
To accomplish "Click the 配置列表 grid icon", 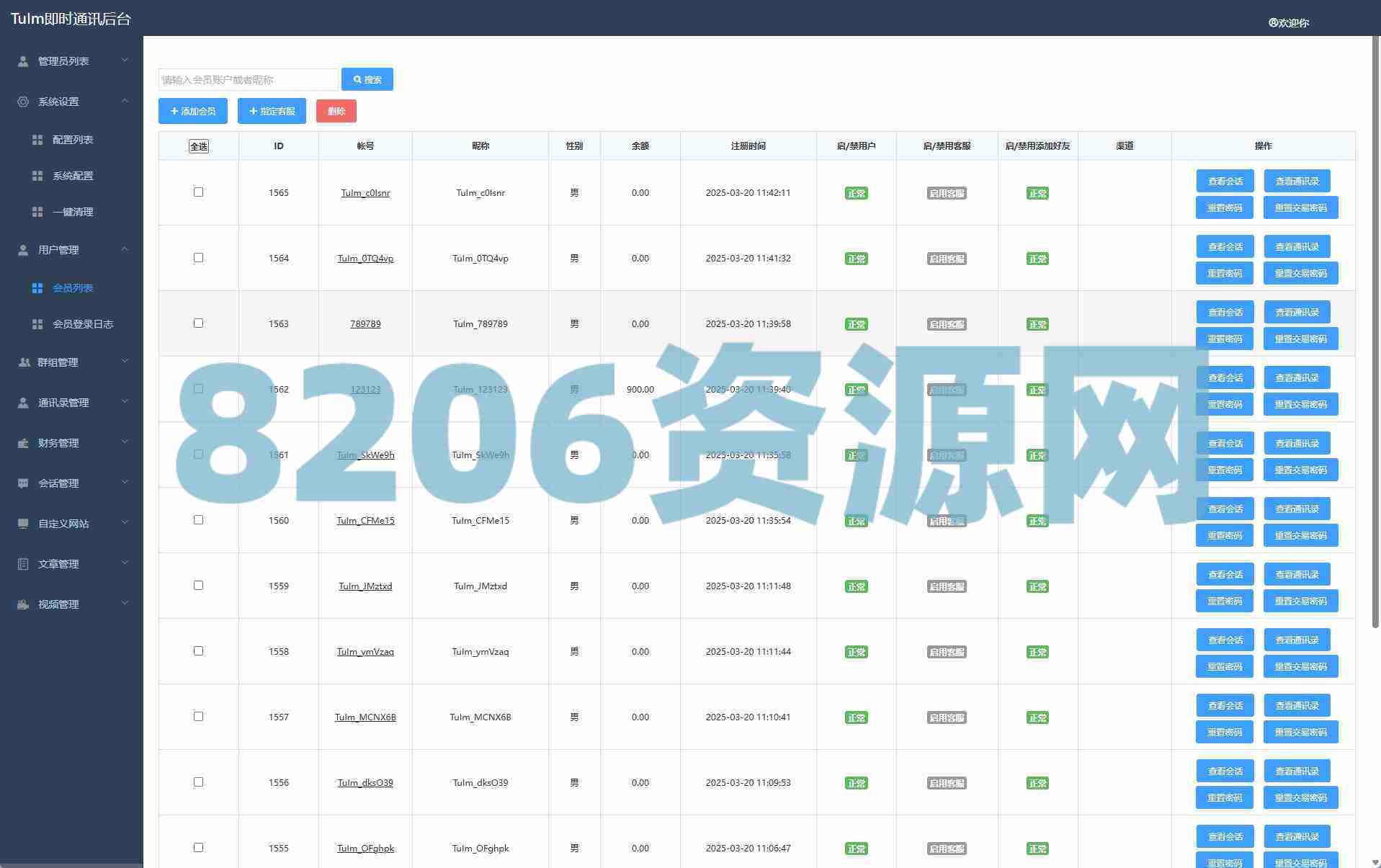I will point(37,140).
